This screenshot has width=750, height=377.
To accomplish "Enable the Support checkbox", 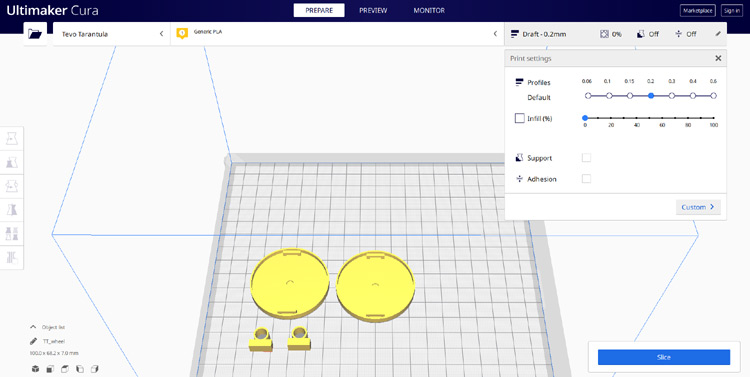I will pos(586,158).
